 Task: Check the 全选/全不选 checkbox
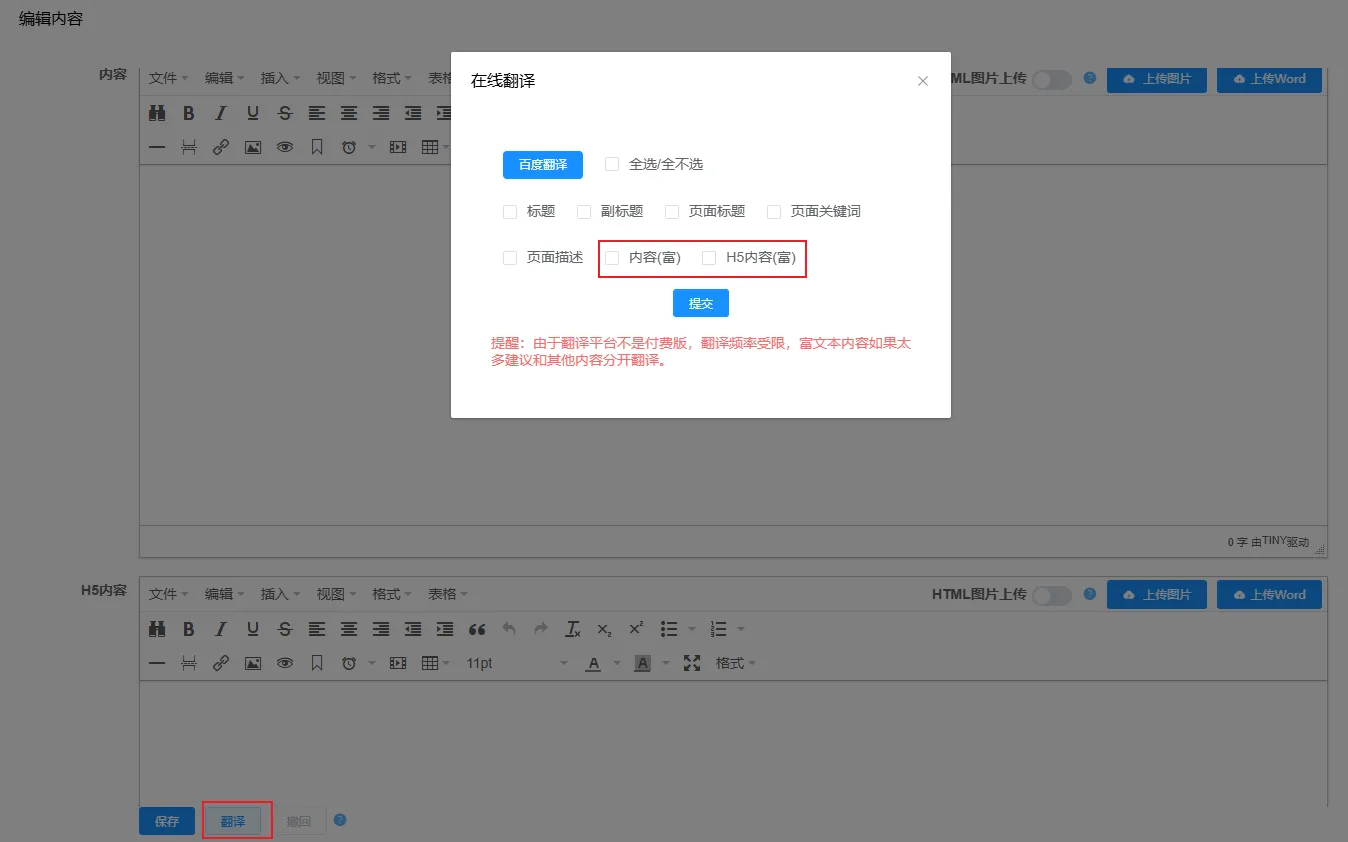click(612, 164)
